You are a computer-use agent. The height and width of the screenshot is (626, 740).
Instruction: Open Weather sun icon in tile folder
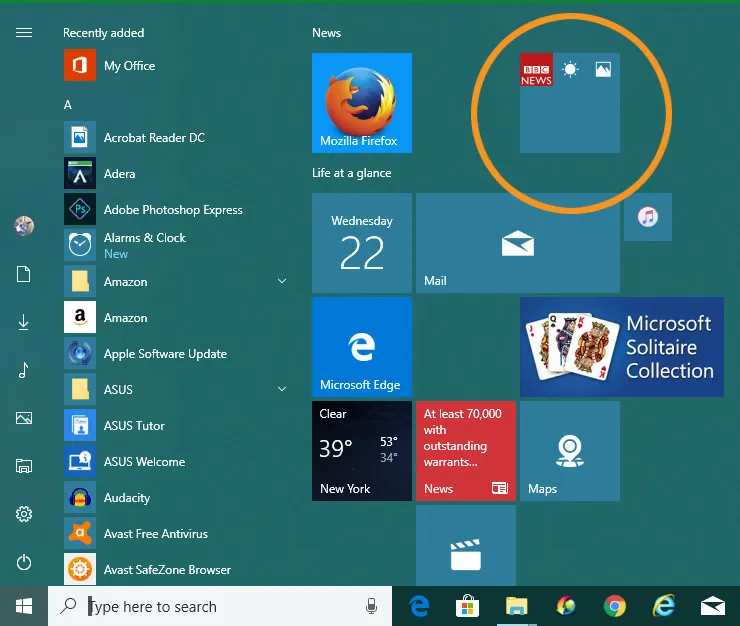(570, 69)
